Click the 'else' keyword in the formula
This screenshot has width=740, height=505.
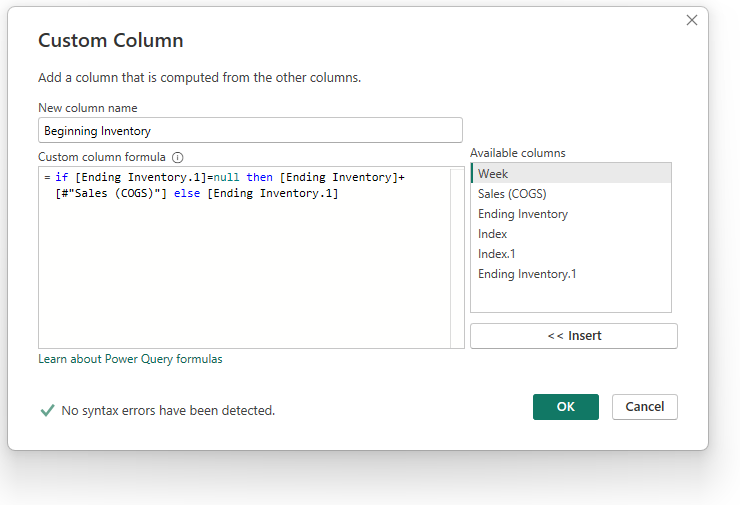pos(187,193)
